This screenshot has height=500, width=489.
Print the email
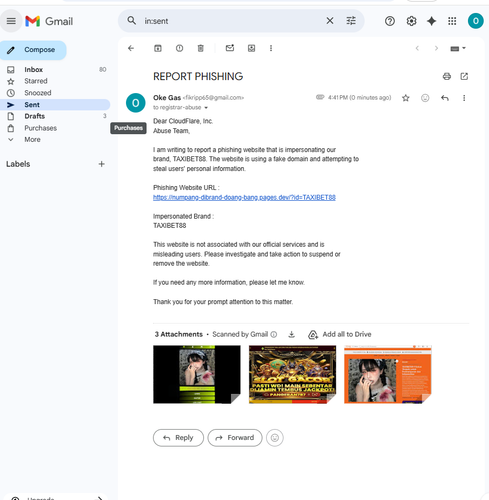pos(447,76)
